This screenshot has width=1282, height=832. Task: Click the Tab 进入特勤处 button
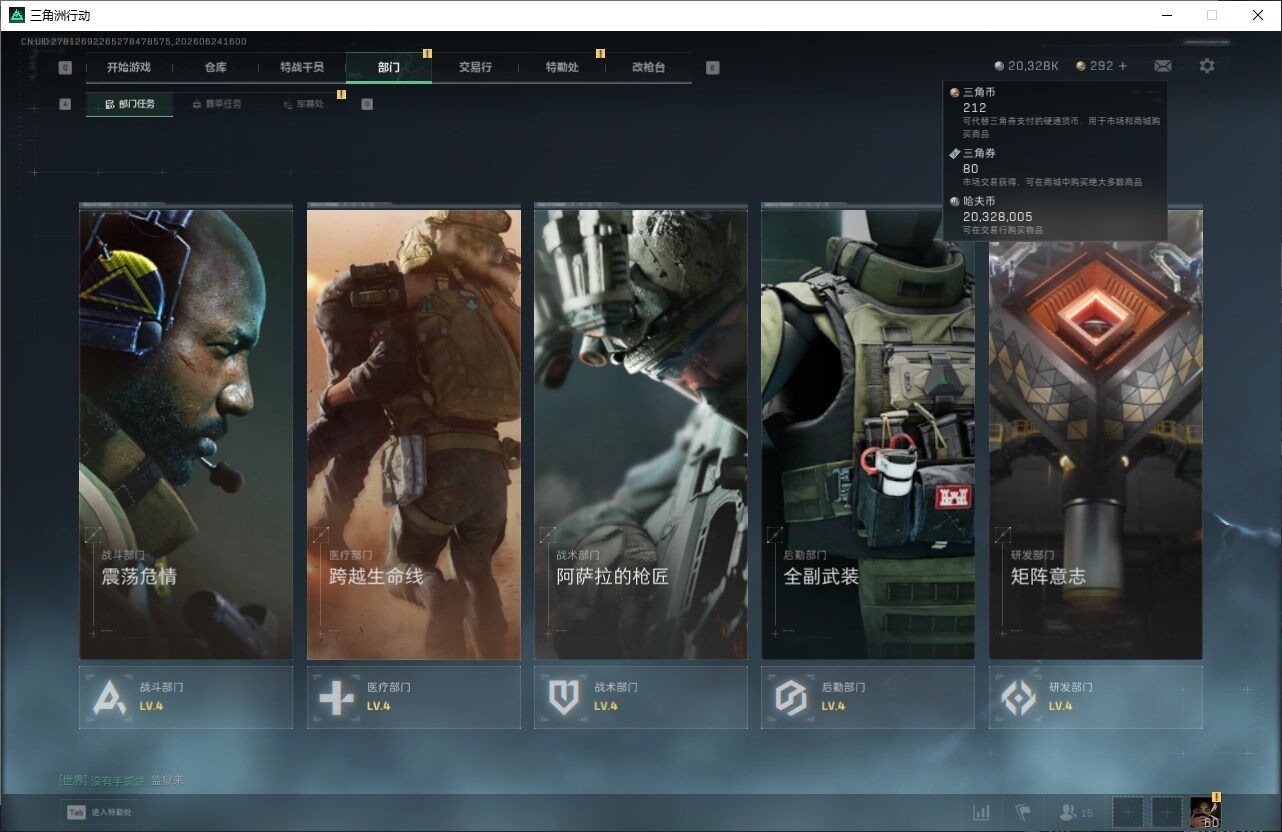99,813
